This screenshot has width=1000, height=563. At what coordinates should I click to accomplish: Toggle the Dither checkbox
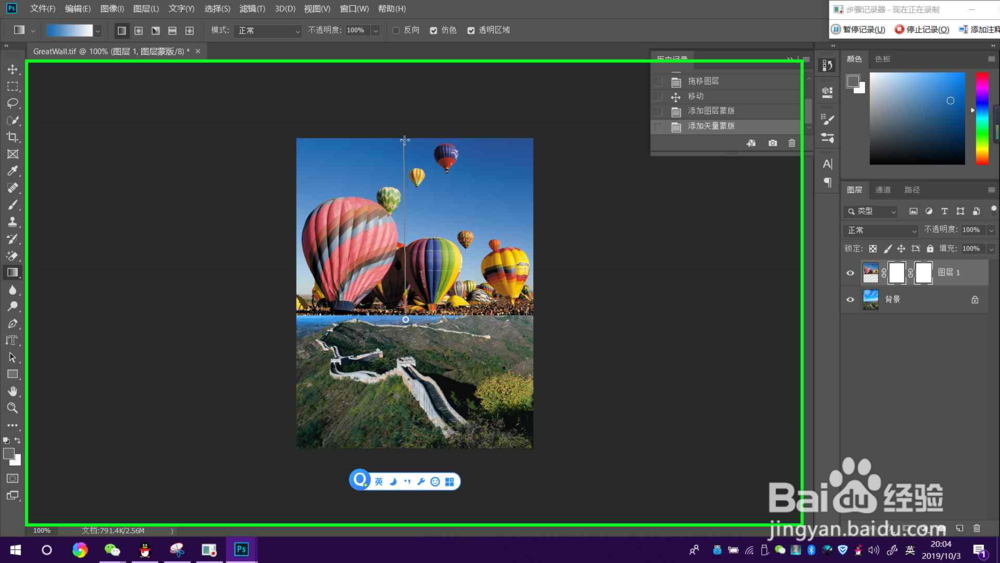[x=434, y=30]
